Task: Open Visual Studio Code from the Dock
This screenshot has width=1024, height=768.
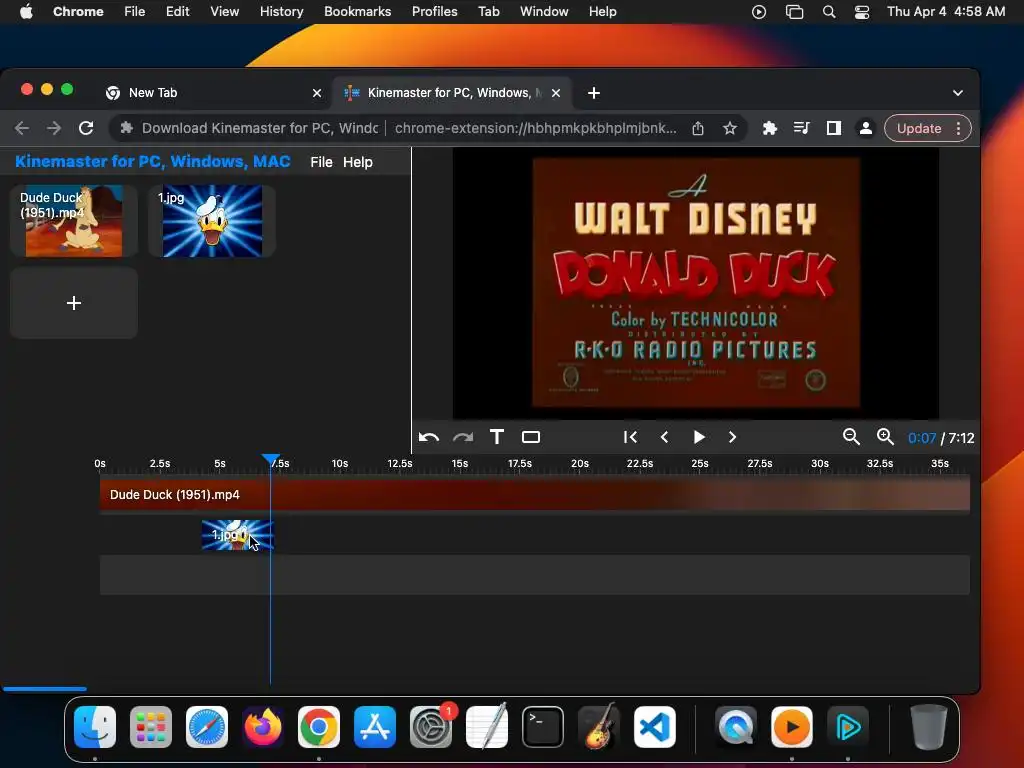Action: pos(655,727)
